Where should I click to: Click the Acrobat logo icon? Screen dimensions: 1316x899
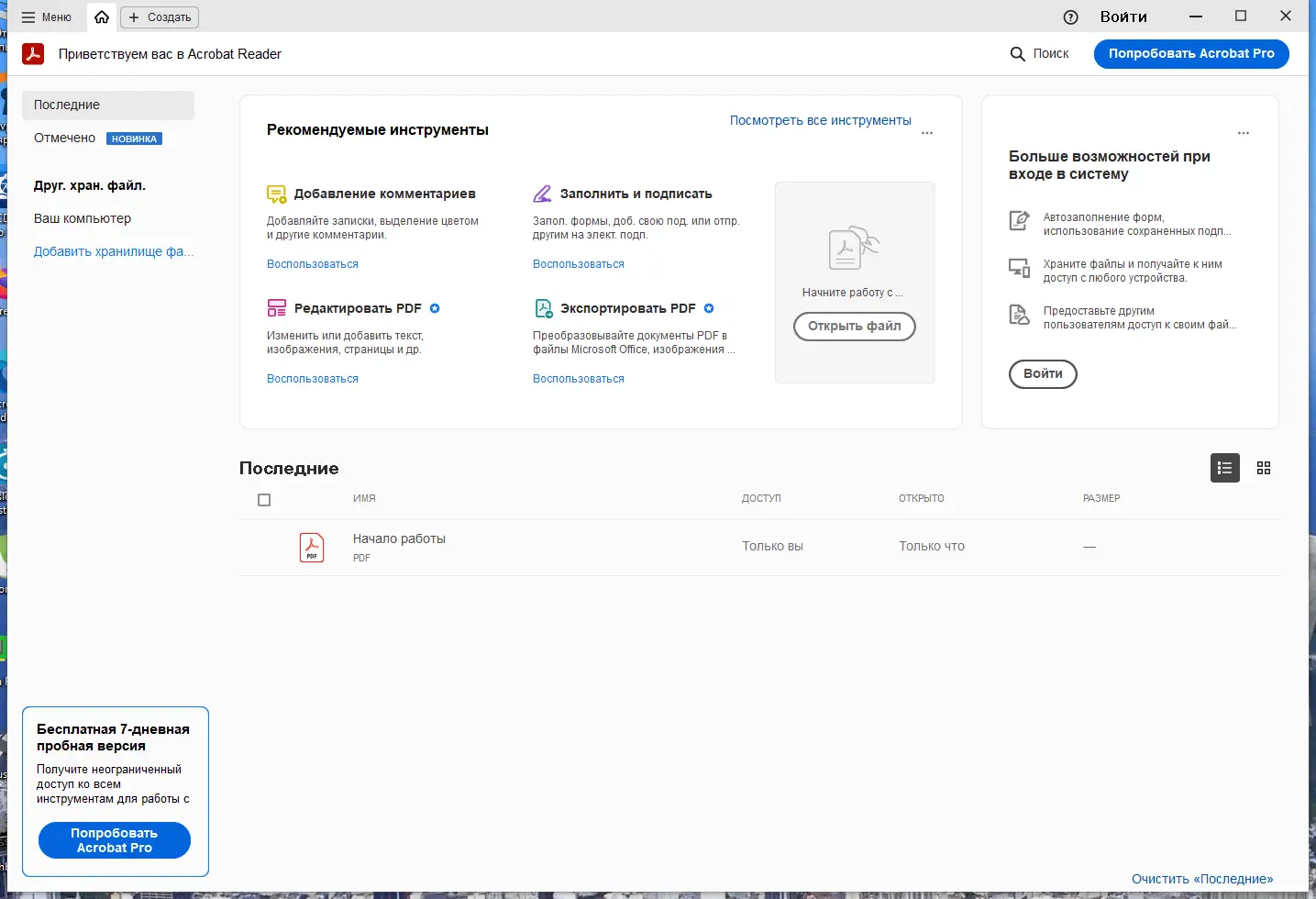(x=33, y=54)
